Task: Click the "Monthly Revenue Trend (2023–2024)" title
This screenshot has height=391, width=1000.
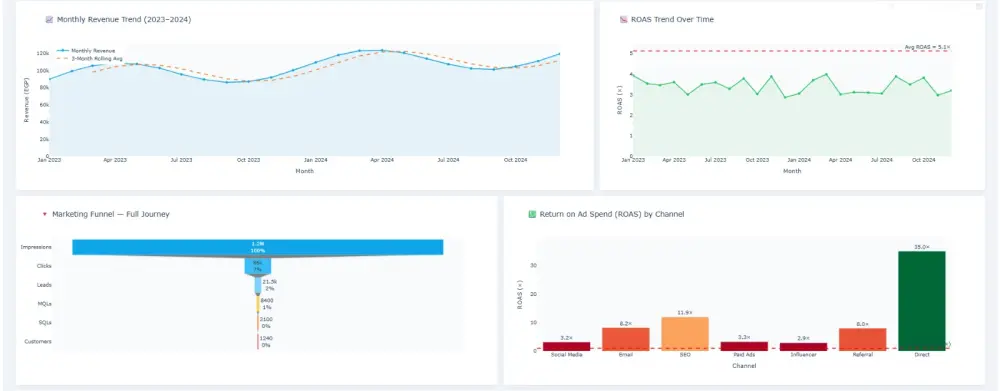Action: 124,20
